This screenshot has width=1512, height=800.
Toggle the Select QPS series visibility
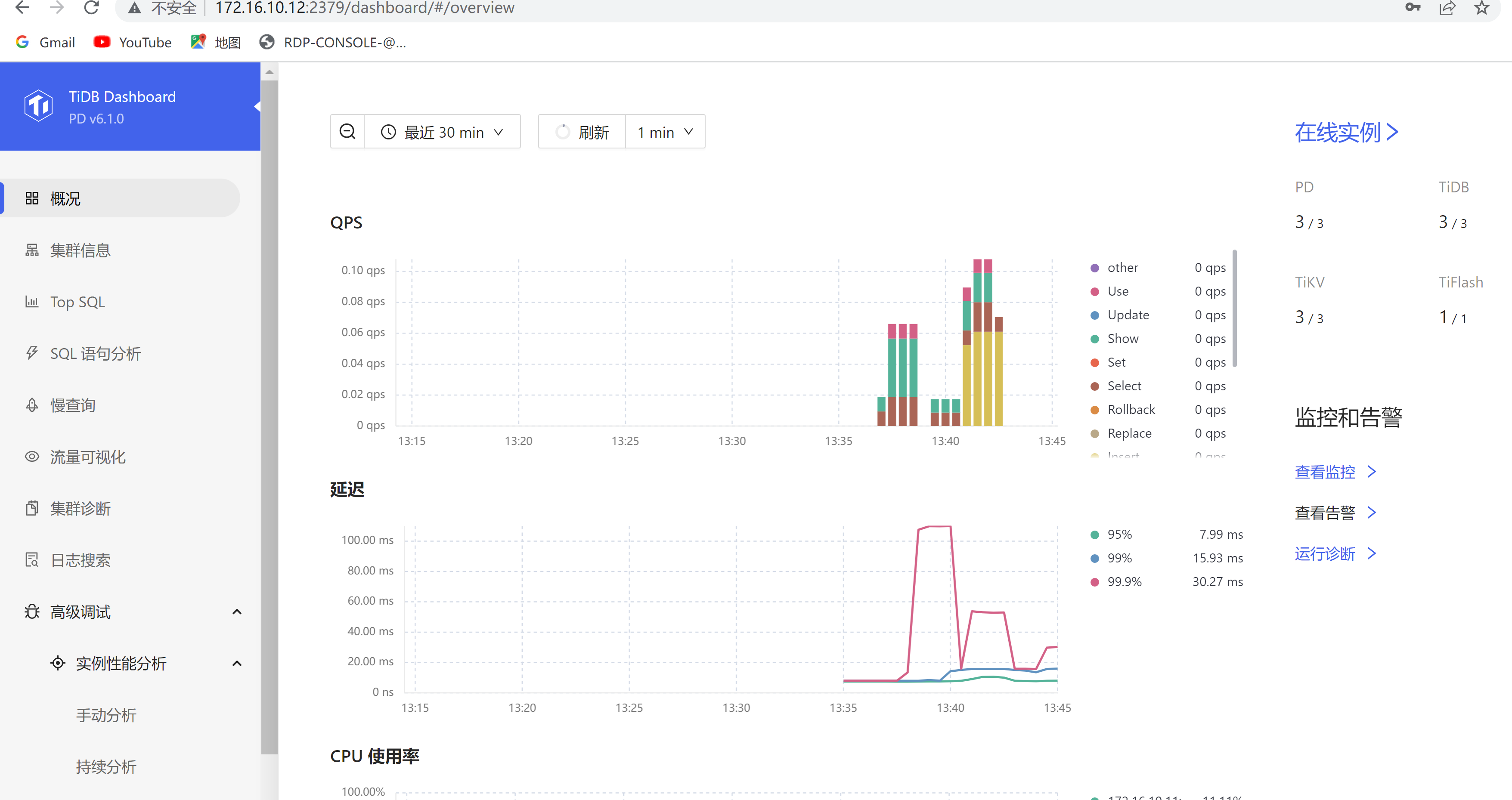pyautogui.click(x=1120, y=386)
